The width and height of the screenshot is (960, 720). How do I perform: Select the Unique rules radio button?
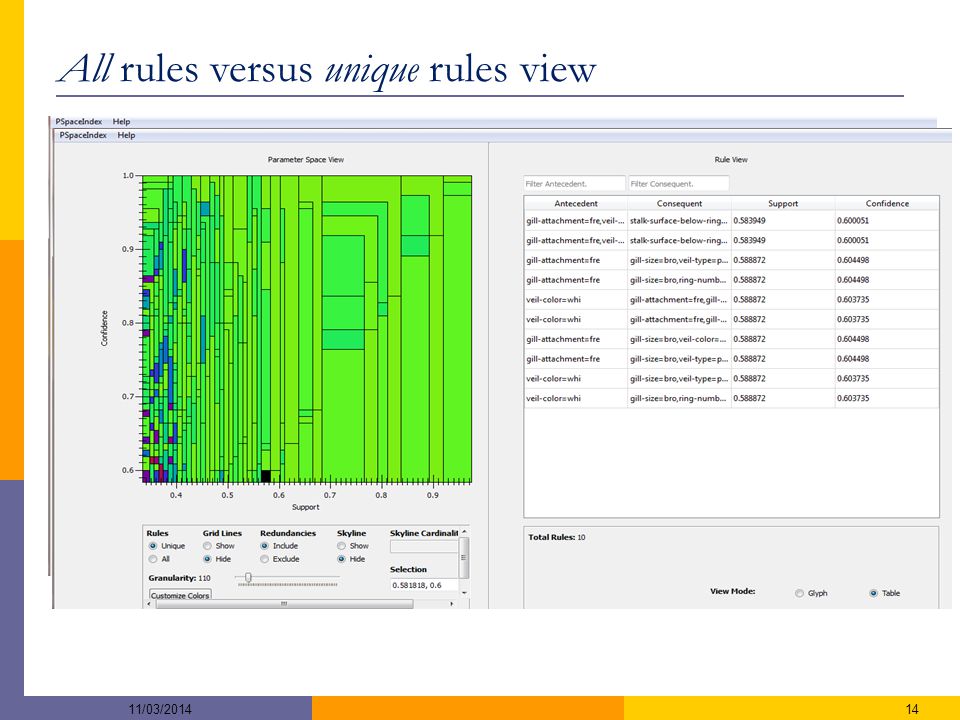tap(153, 546)
